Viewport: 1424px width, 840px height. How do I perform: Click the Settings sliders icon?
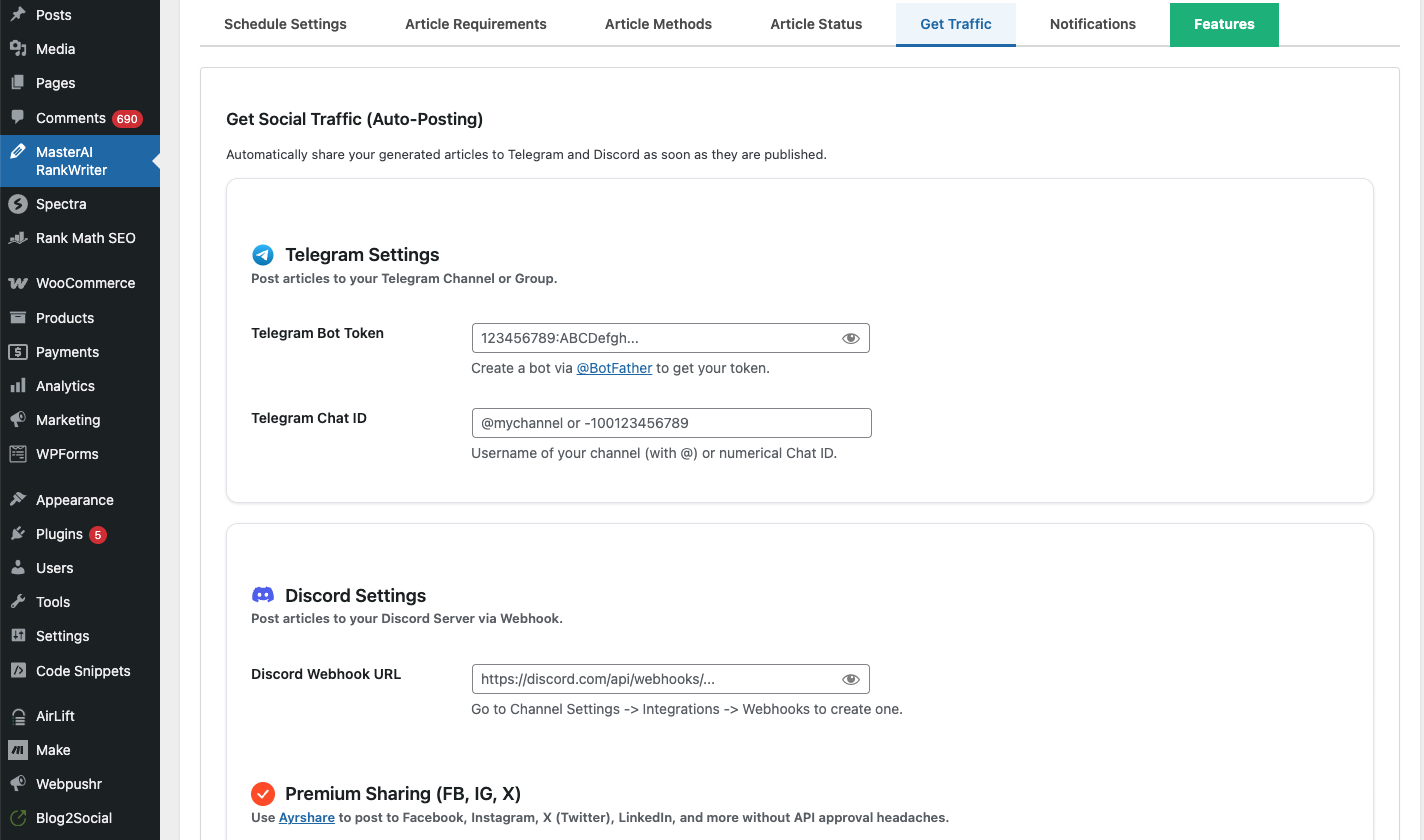coord(18,636)
